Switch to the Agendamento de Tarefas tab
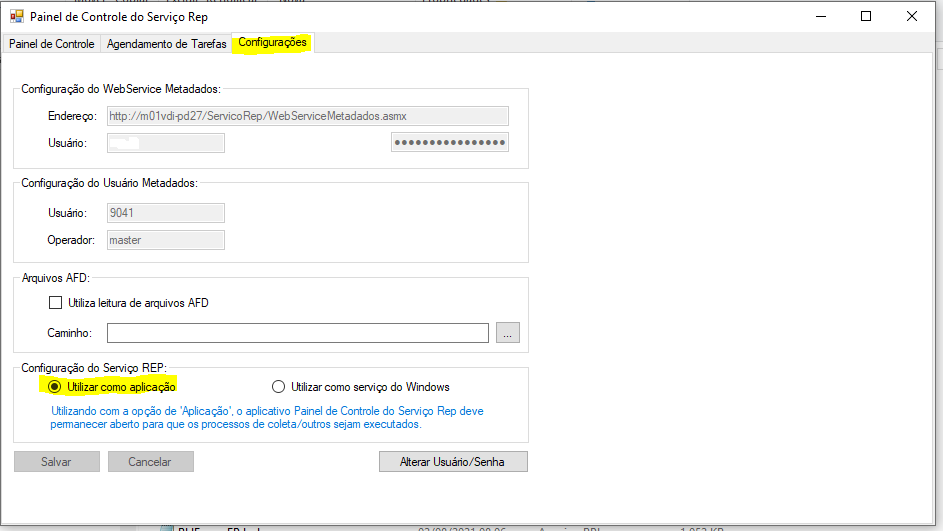 click(166, 44)
